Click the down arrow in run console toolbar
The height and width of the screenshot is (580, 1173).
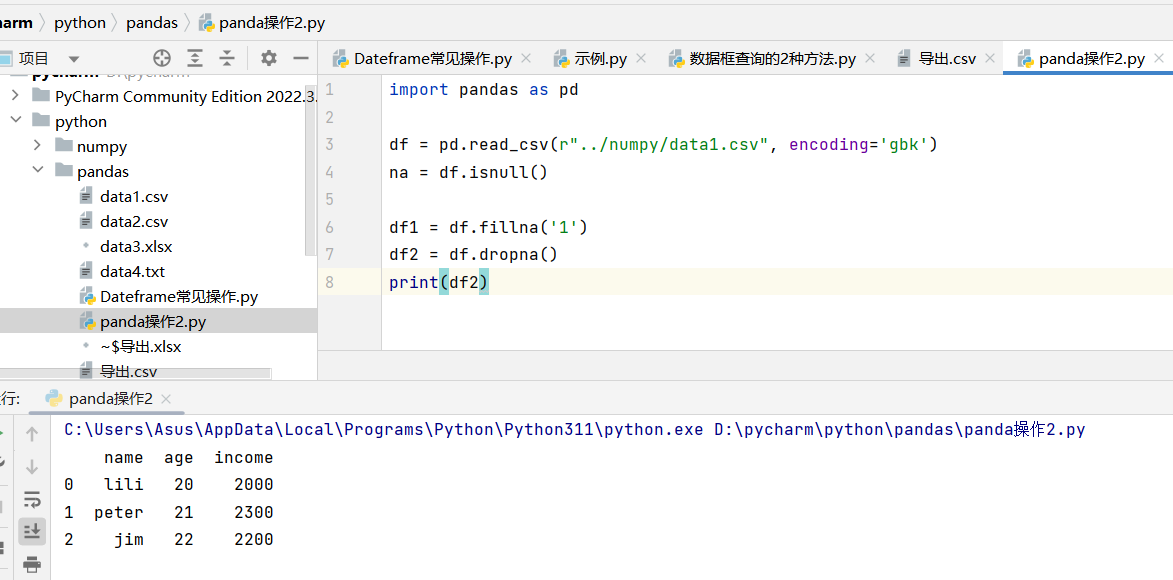[32, 466]
